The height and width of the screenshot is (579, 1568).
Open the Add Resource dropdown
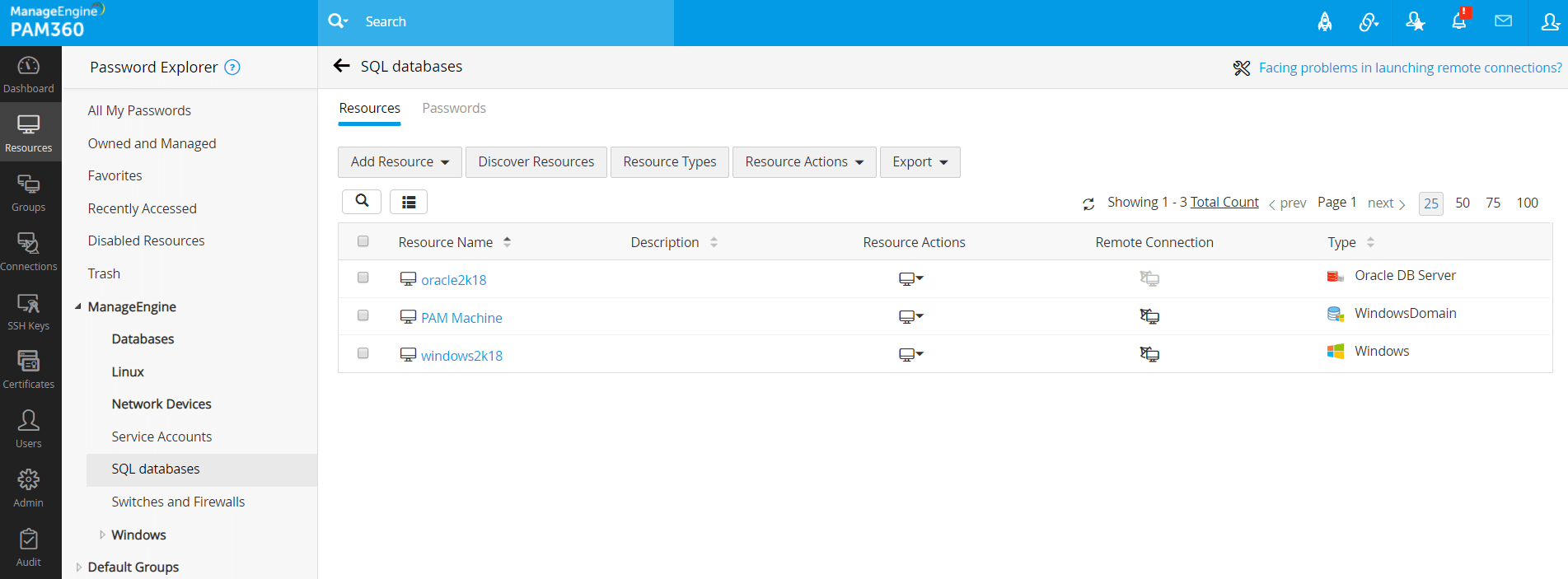pos(400,162)
